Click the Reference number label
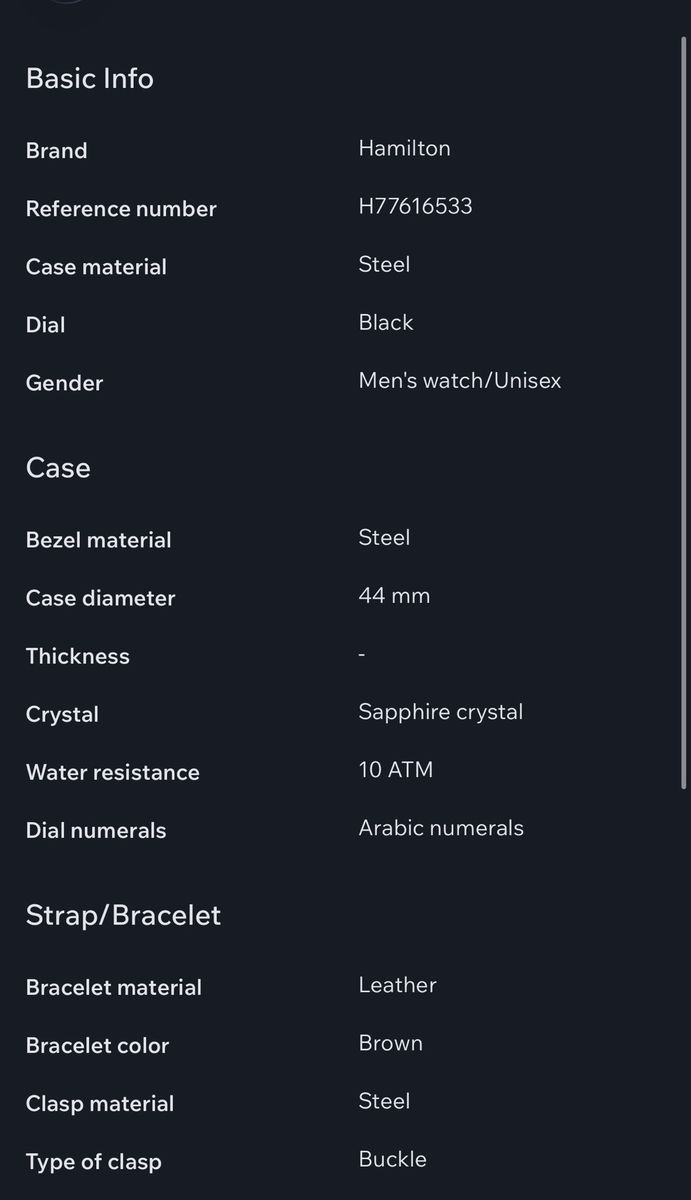Screen dimensions: 691x1200 [x=121, y=209]
